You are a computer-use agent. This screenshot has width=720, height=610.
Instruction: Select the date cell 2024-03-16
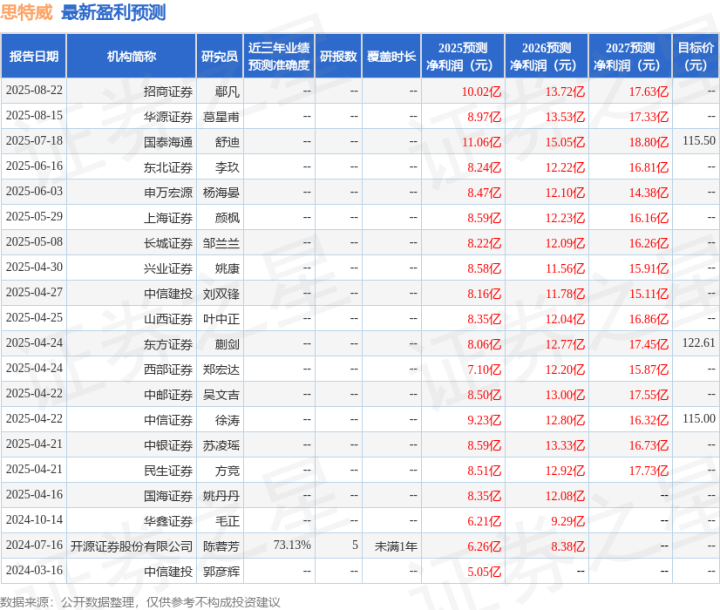34,570
